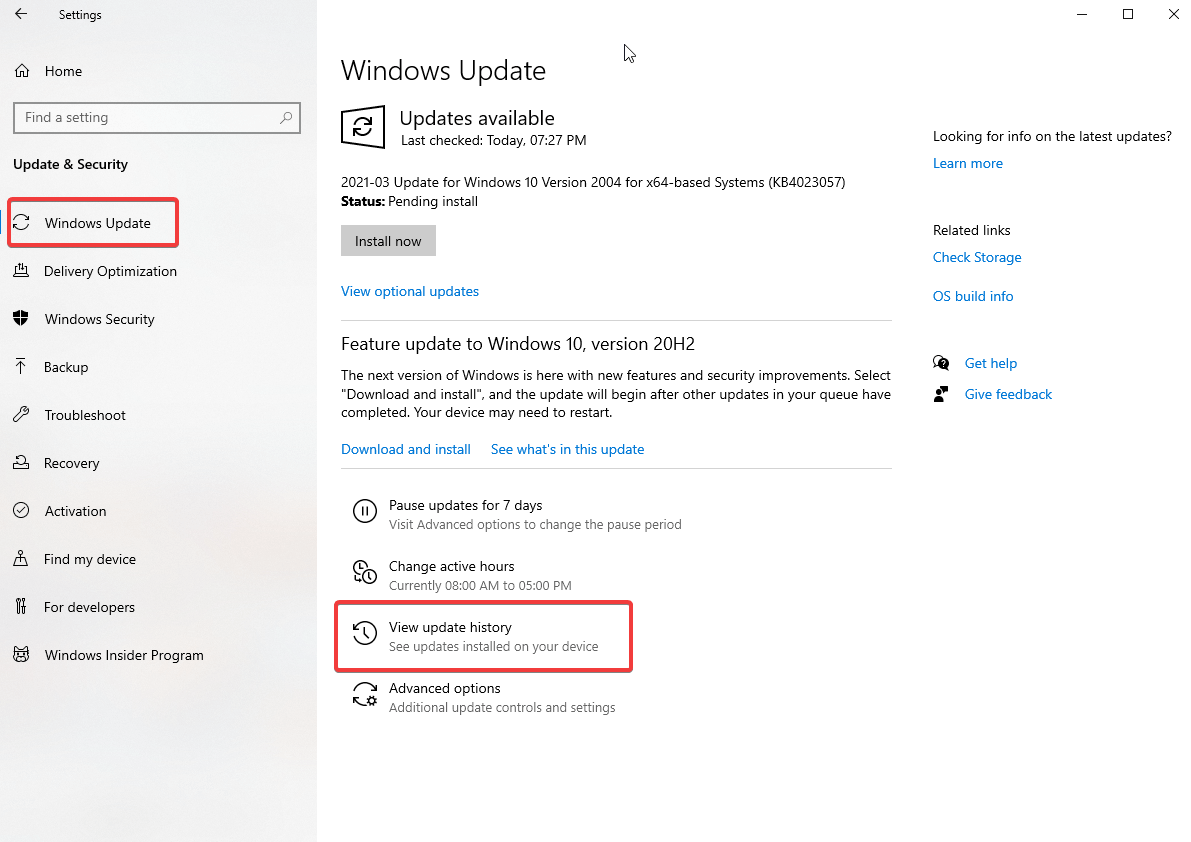
Task: Open Recovery using its refresh icon
Action: (x=22, y=463)
